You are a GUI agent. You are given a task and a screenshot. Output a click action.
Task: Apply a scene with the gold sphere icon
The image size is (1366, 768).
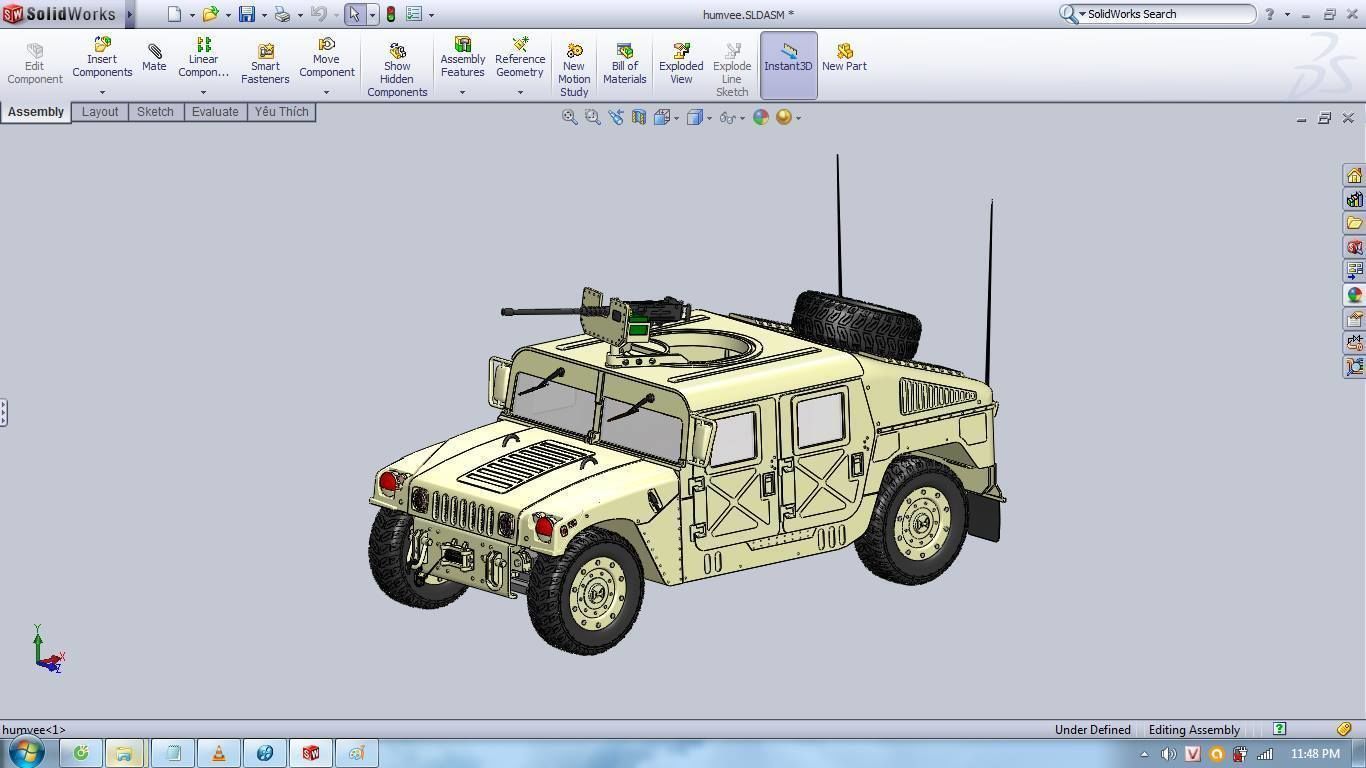[x=786, y=117]
